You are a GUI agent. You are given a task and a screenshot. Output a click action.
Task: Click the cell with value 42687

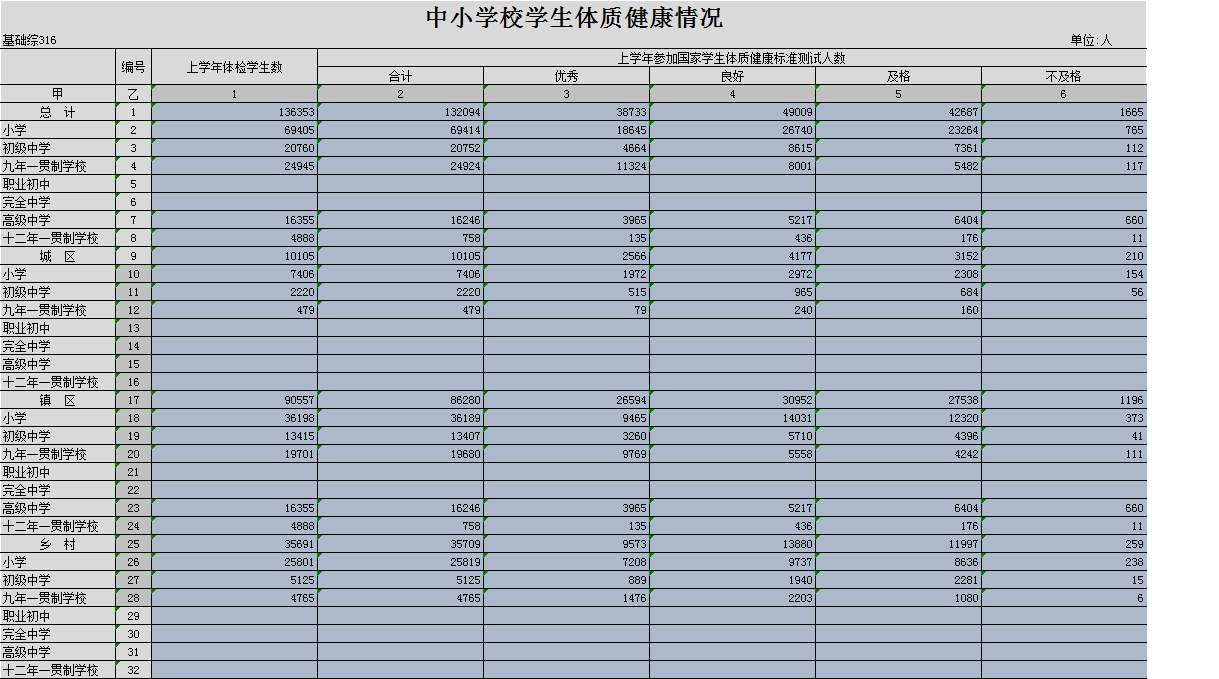898,112
